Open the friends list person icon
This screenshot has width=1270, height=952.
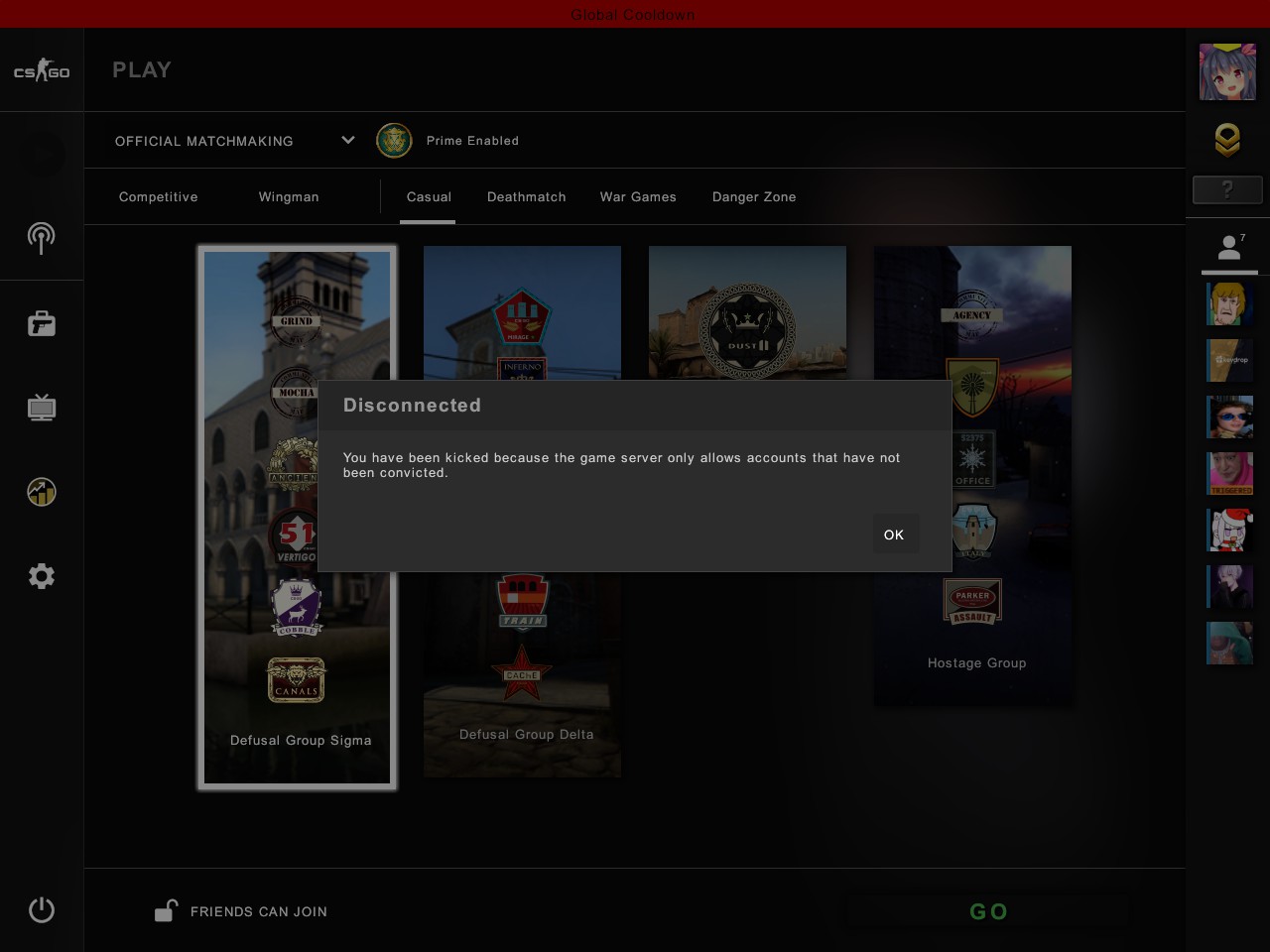click(1230, 247)
